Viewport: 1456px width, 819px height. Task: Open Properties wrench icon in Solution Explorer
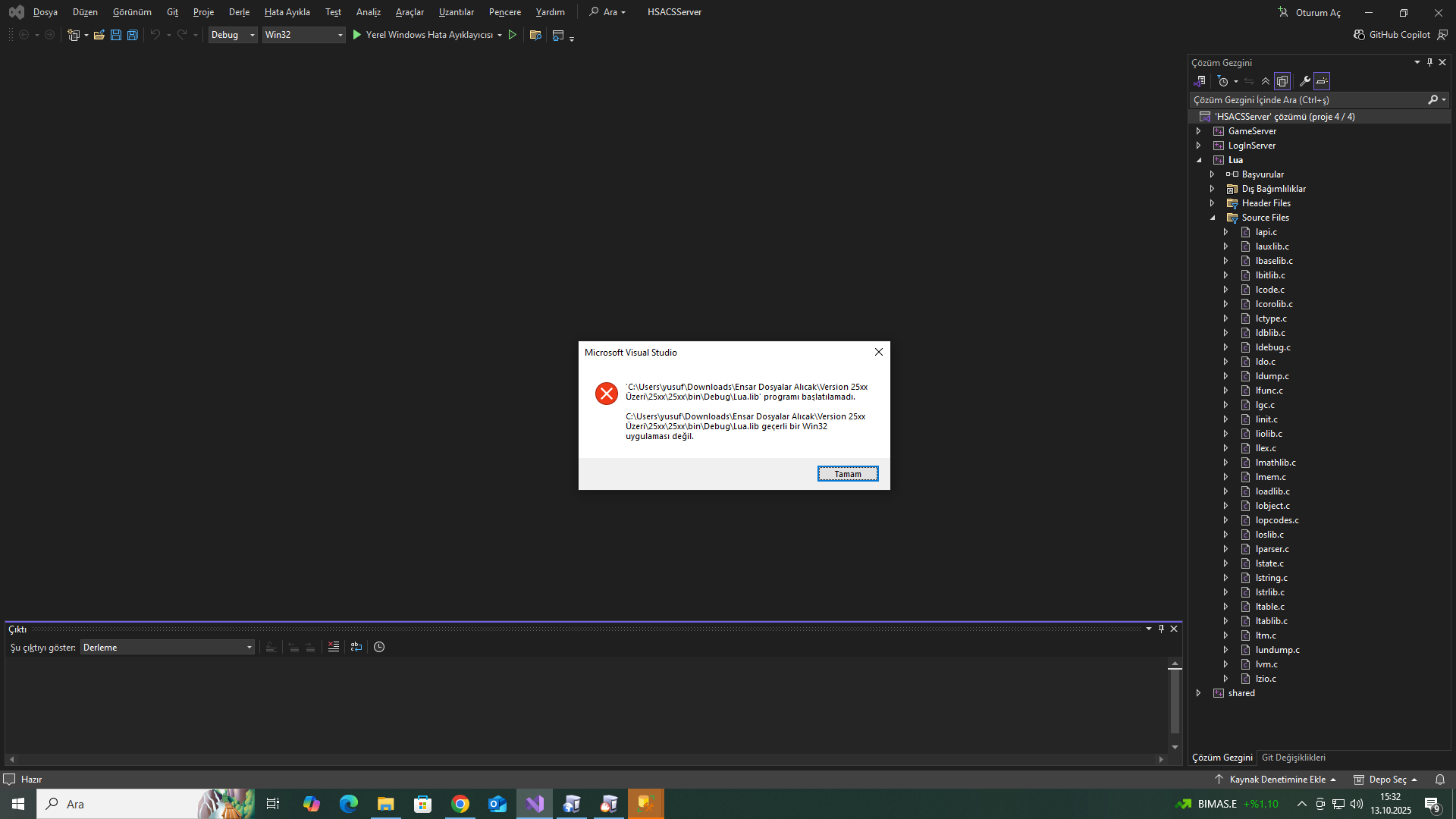coord(1305,81)
